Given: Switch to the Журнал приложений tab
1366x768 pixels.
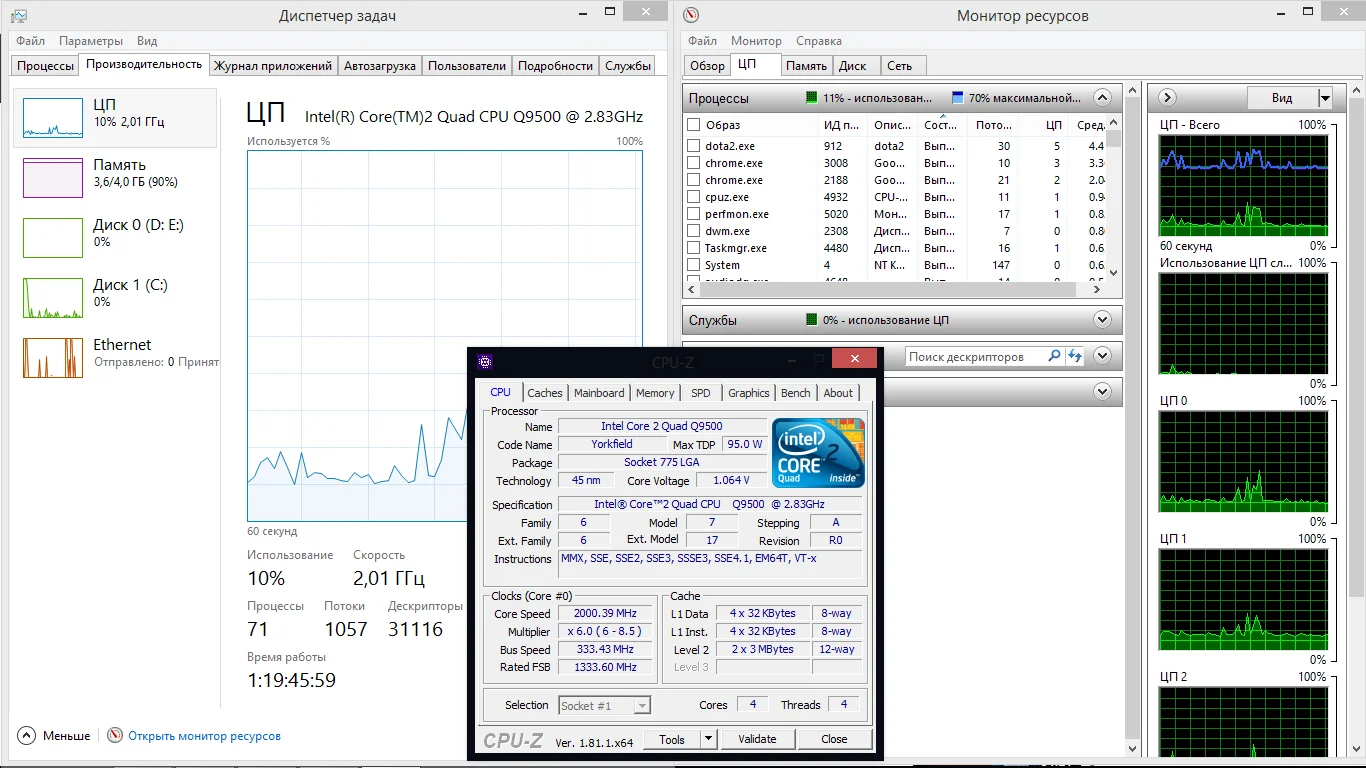Looking at the screenshot, I should click(x=273, y=65).
